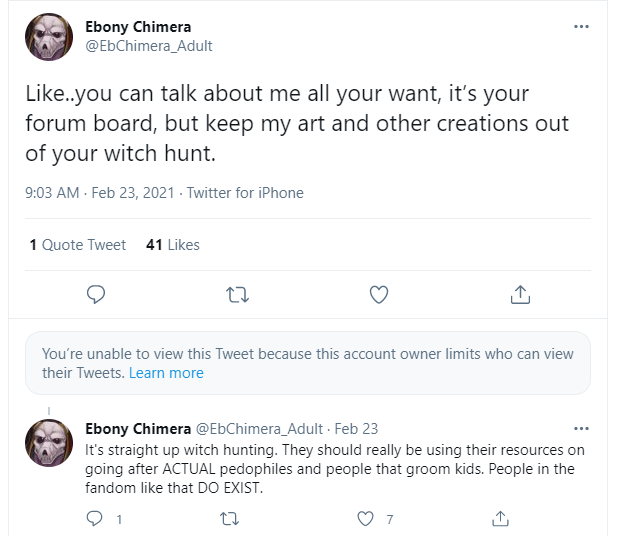Retweet the reply about ACTUAL pedophiles
621x536 pixels.
click(x=229, y=519)
